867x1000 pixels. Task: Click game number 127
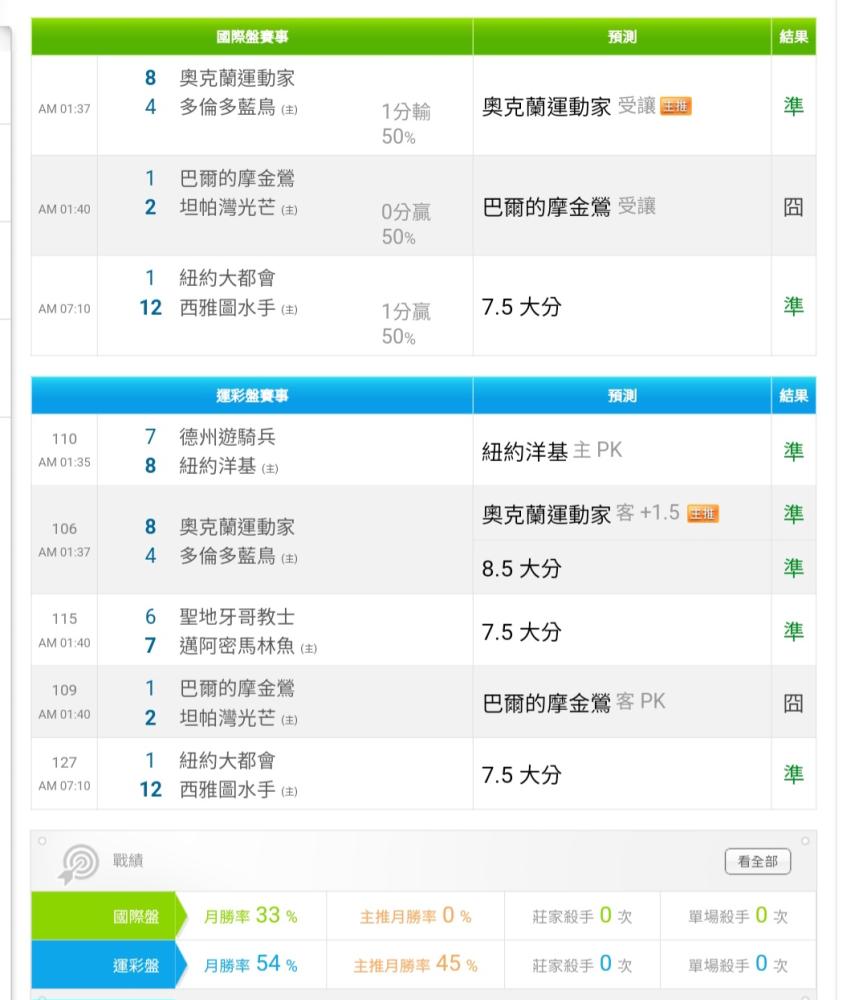point(64,763)
